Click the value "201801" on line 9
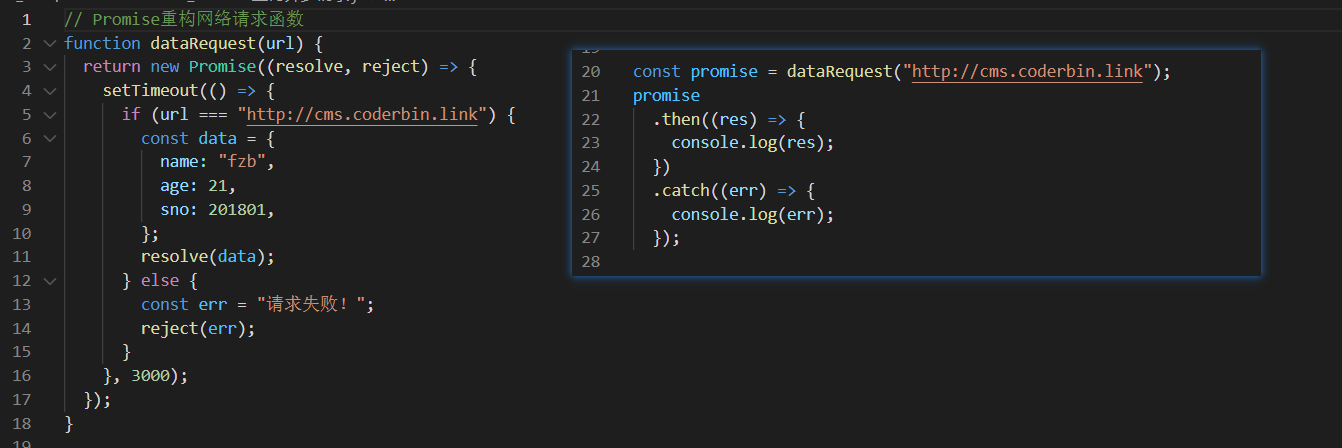The width and height of the screenshot is (1342, 448). pyautogui.click(x=237, y=210)
